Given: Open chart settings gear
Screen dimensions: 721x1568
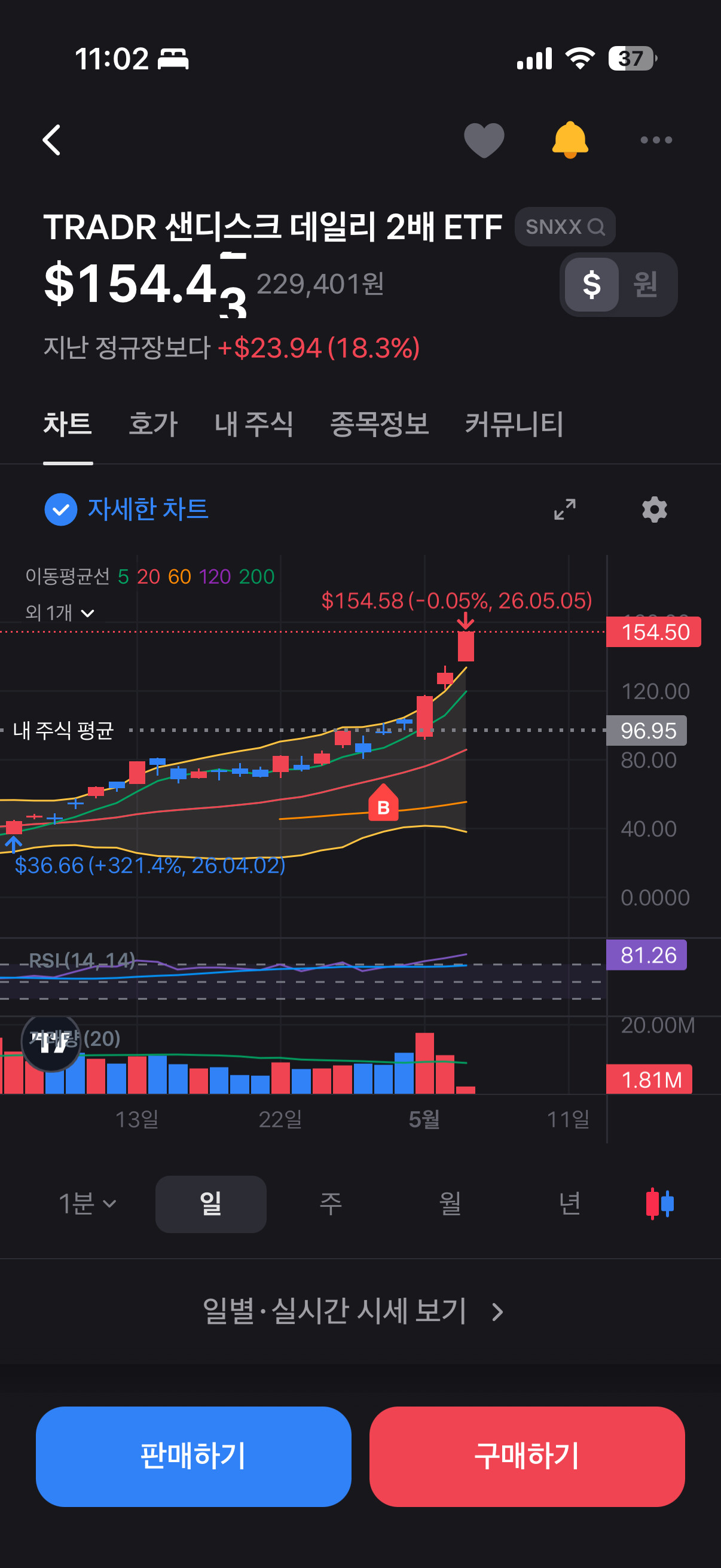Looking at the screenshot, I should point(654,509).
